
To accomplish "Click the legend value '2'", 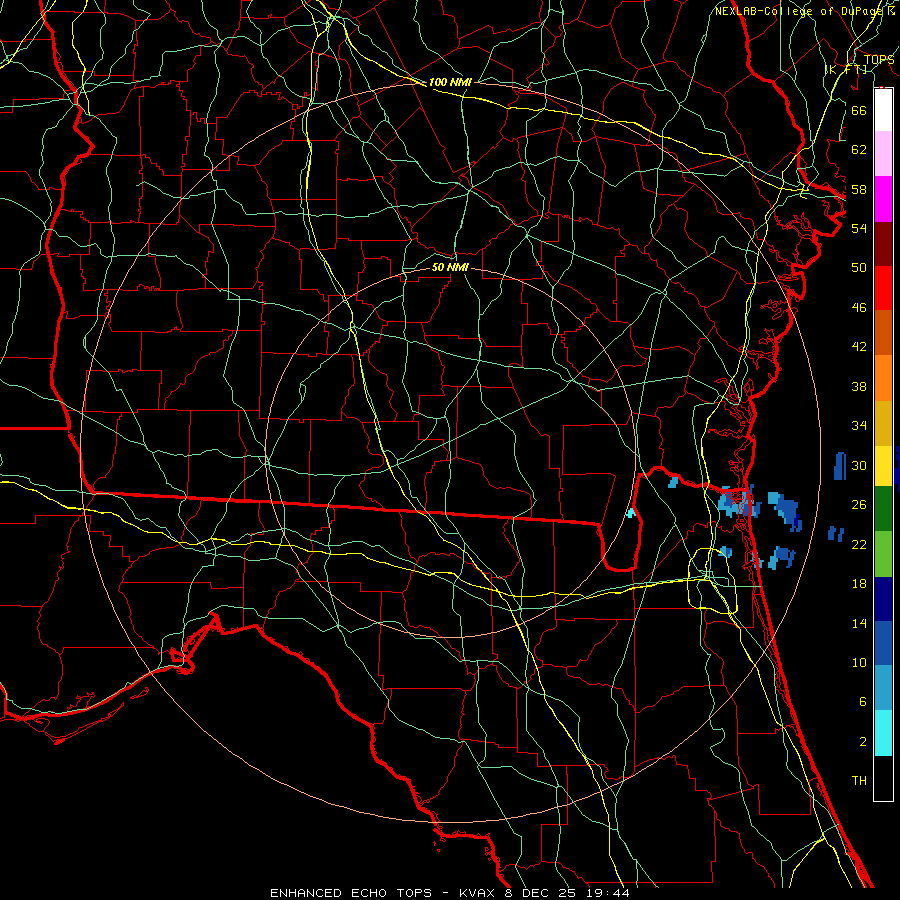I will click(863, 742).
